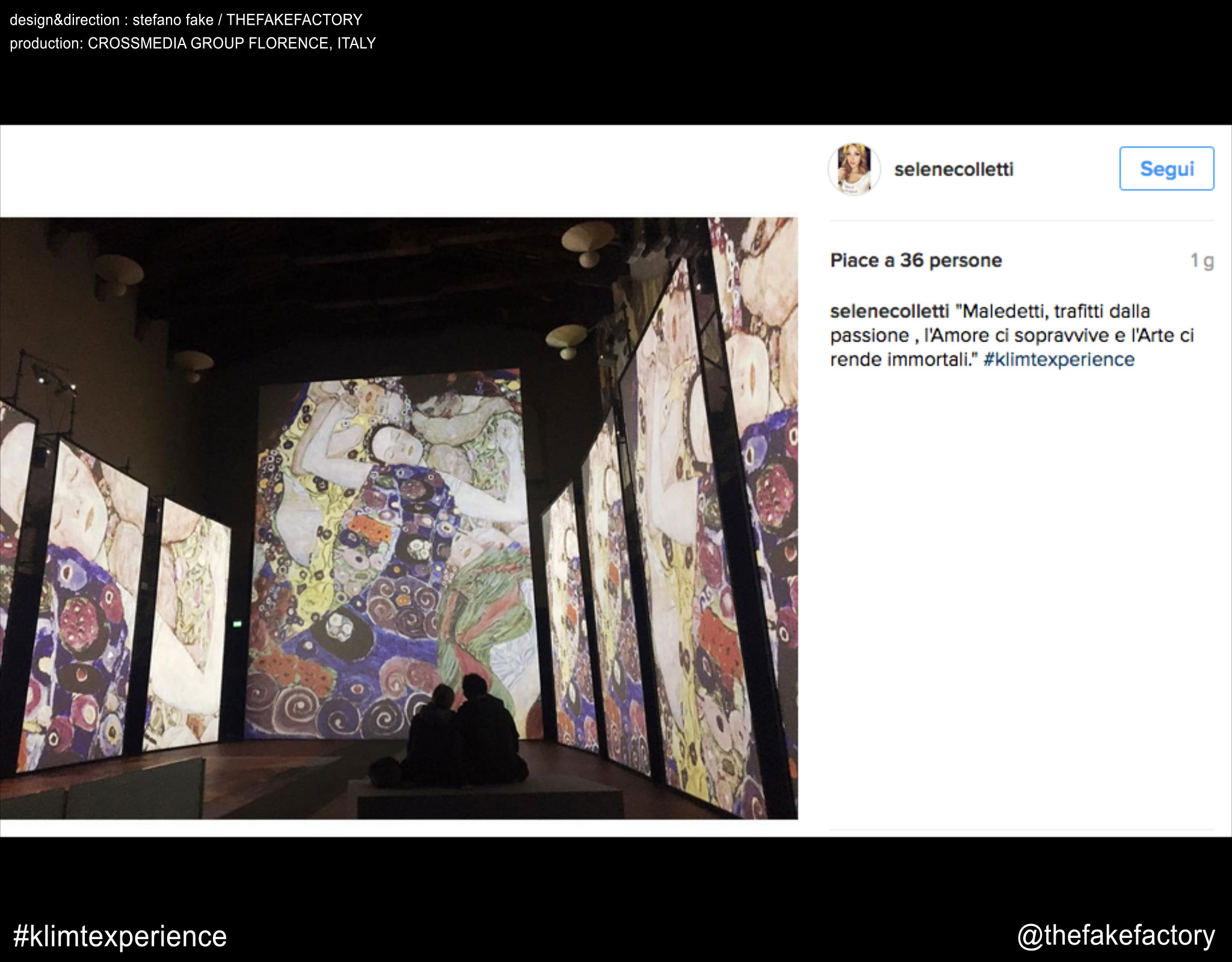Follow the user with the Segui button
Viewport: 1232px width, 962px height.
[x=1166, y=168]
